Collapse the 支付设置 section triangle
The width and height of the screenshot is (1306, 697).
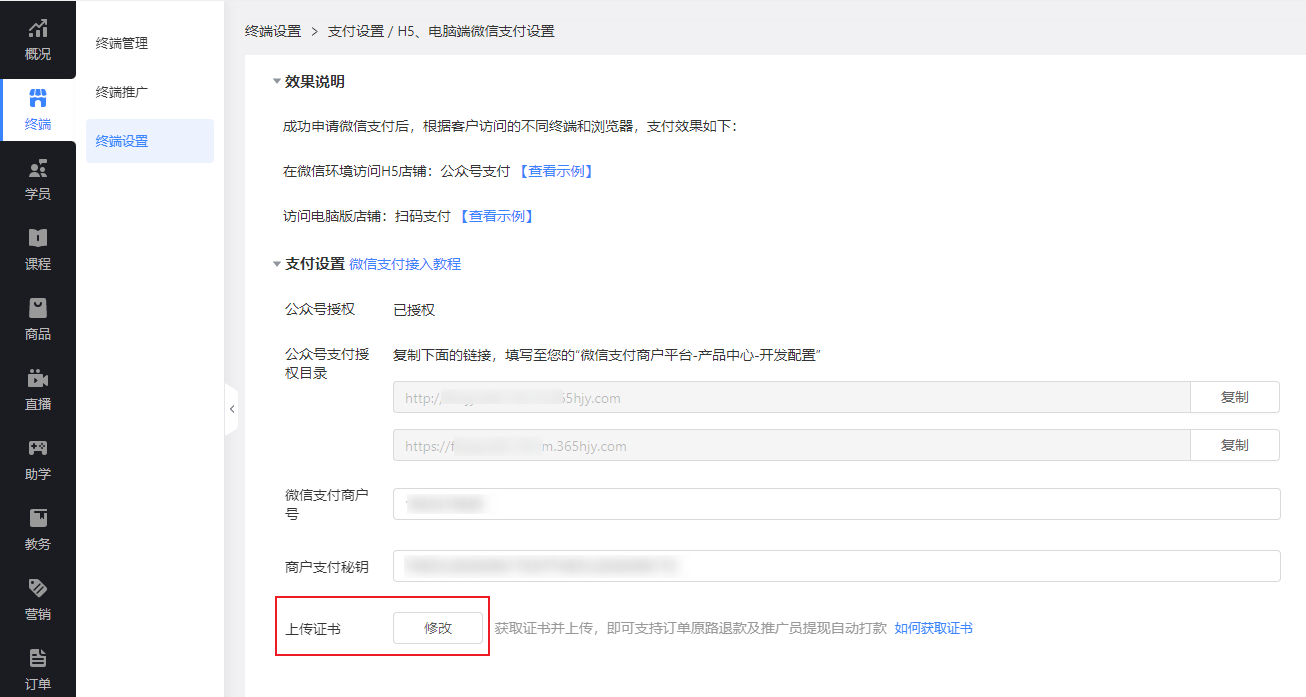pyautogui.click(x=277, y=264)
